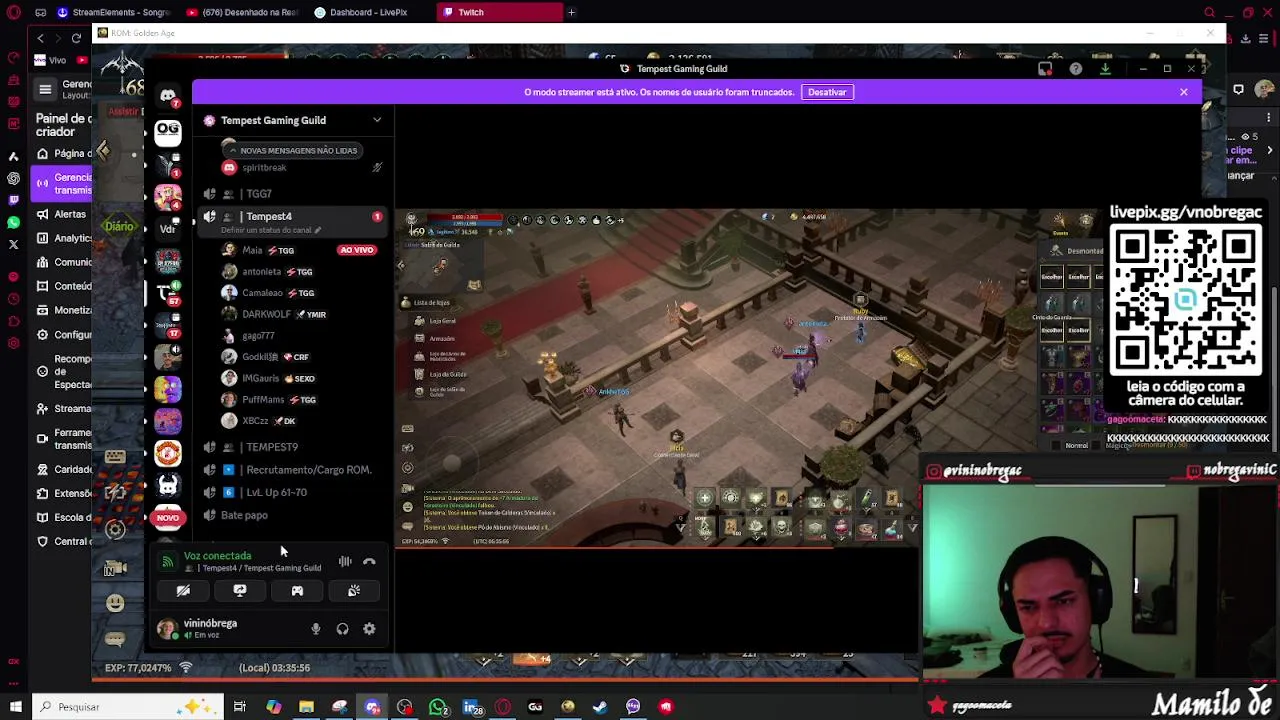Screen dimensions: 1280x720
Task: Open Discord from the taskbar
Action: 372,707
